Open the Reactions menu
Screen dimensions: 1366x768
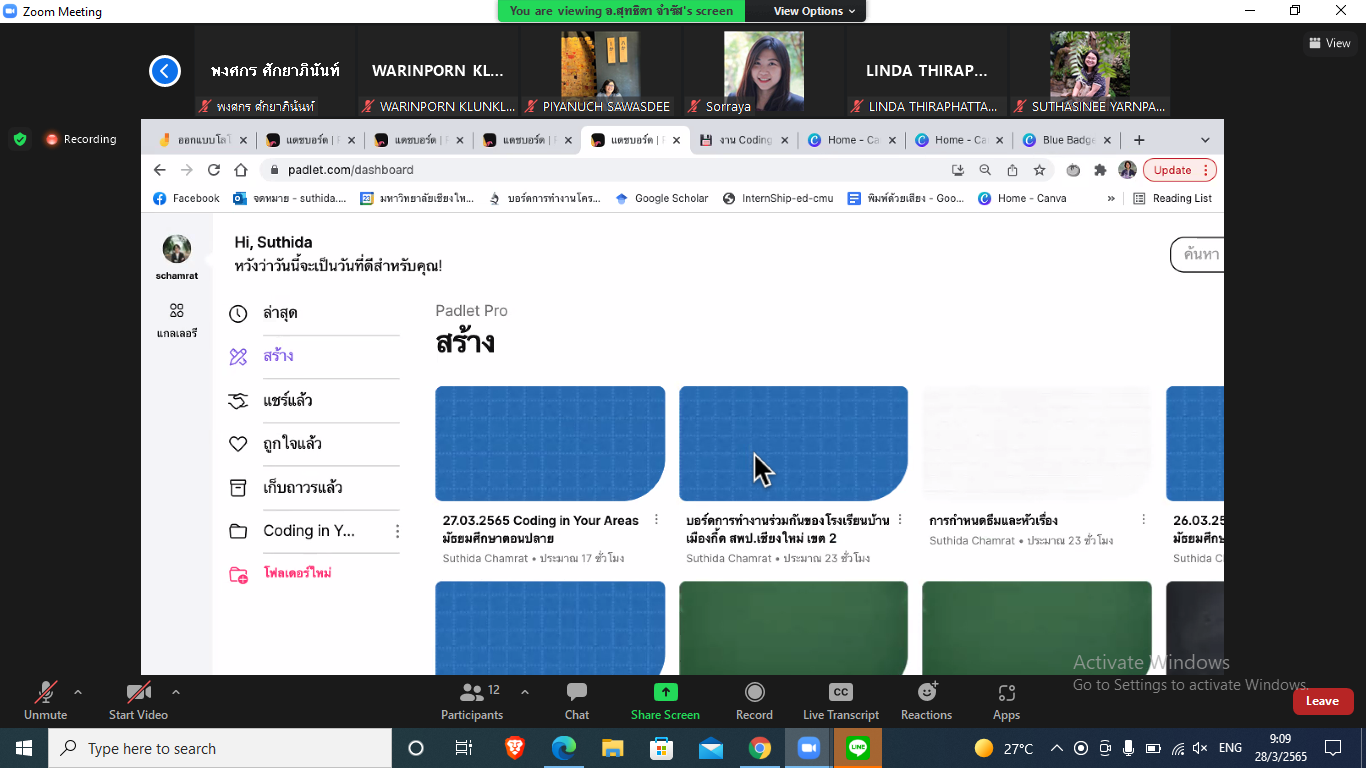(x=927, y=699)
